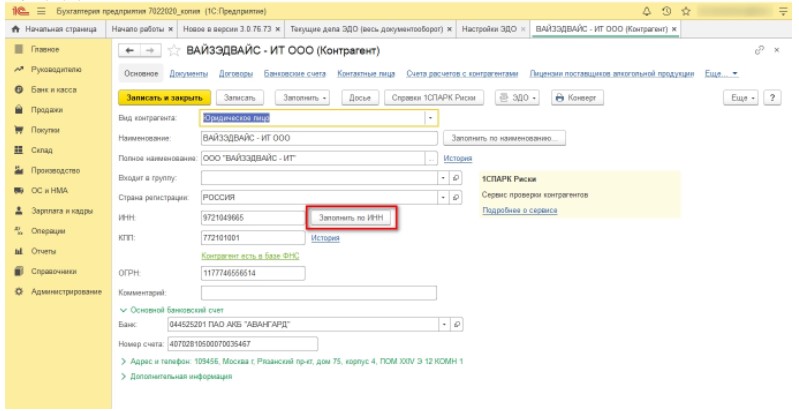Open the Отчеты section
This screenshot has width=799, height=411.
tap(44, 251)
